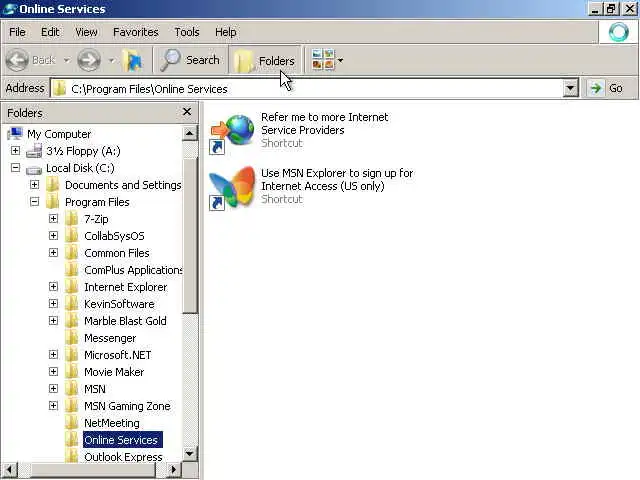Screen dimensions: 640x480
Task: Open the Edit menu
Action: pos(50,32)
